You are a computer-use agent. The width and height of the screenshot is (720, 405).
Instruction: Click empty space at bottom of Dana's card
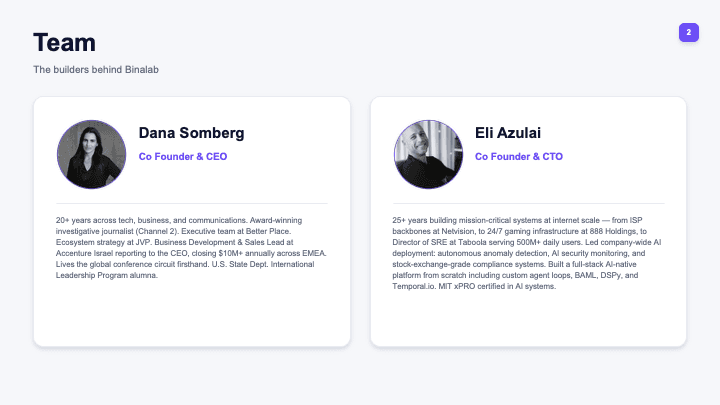(x=192, y=317)
